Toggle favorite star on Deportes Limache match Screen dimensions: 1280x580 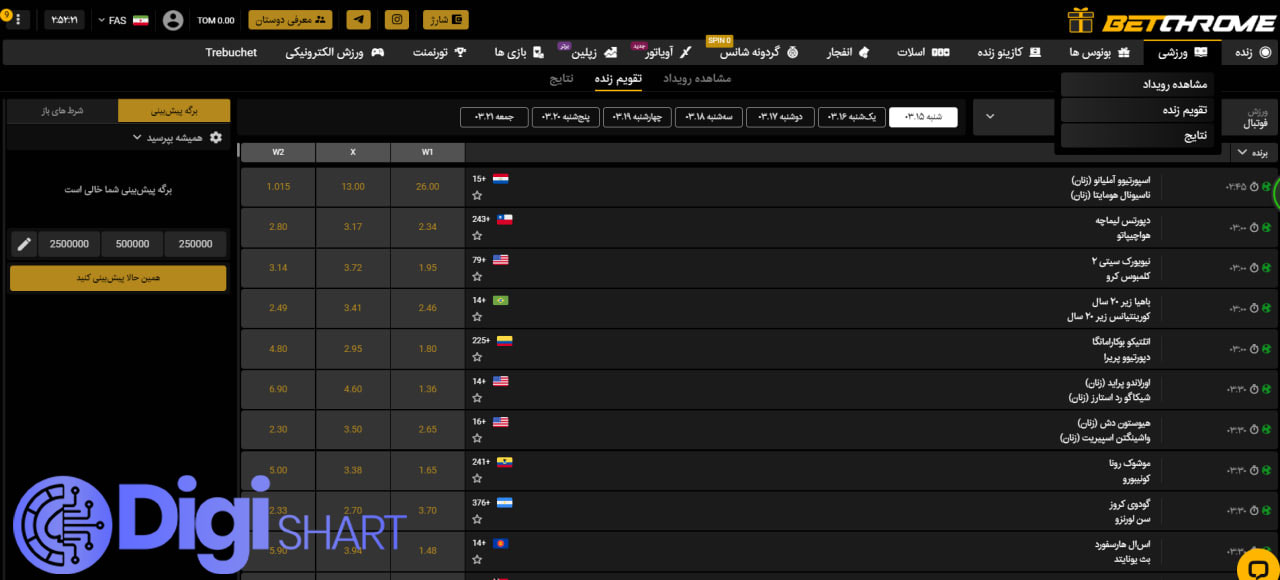[x=478, y=235]
